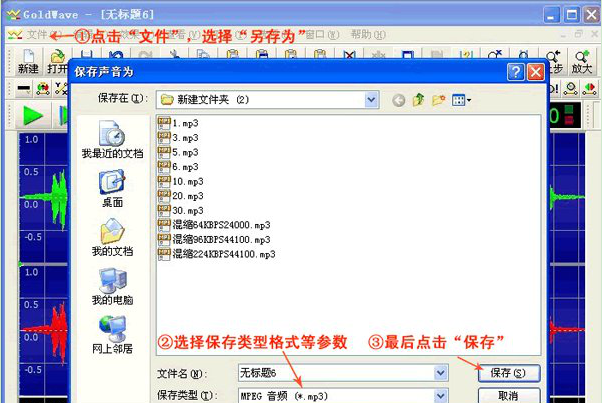Open the 帮助(H) menu
The height and width of the screenshot is (403, 602).
tap(368, 35)
